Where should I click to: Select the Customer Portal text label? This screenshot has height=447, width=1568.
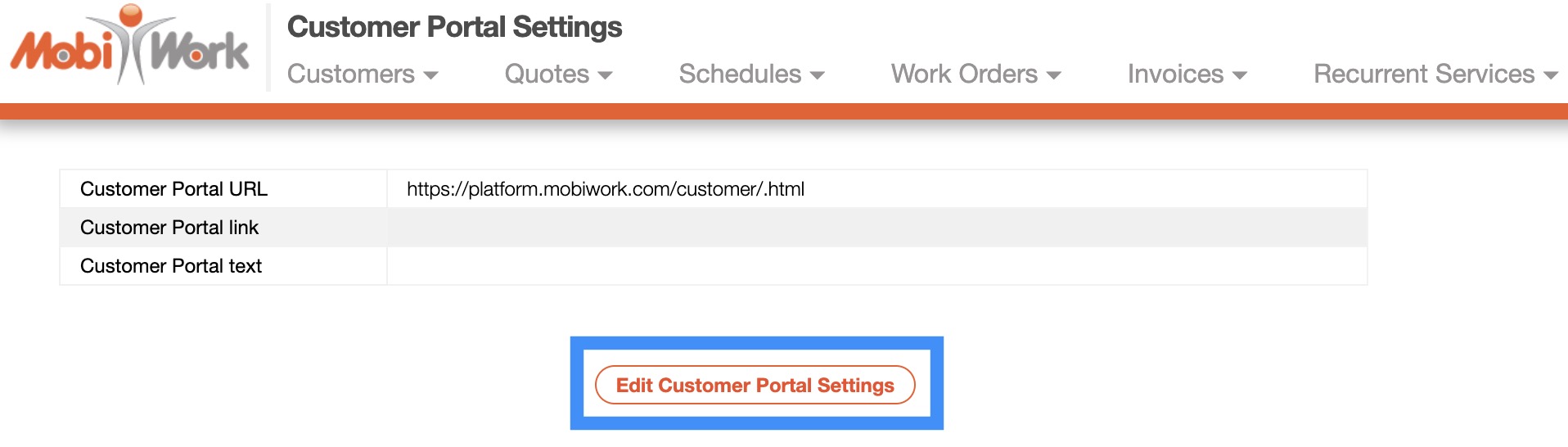pos(171,266)
